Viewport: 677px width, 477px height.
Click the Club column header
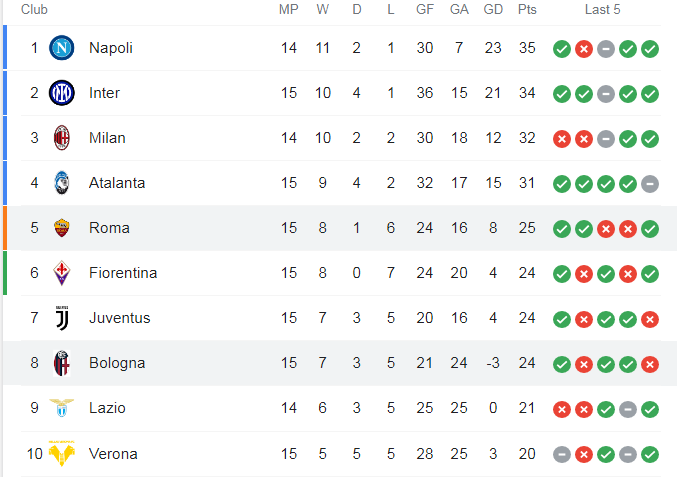34,9
